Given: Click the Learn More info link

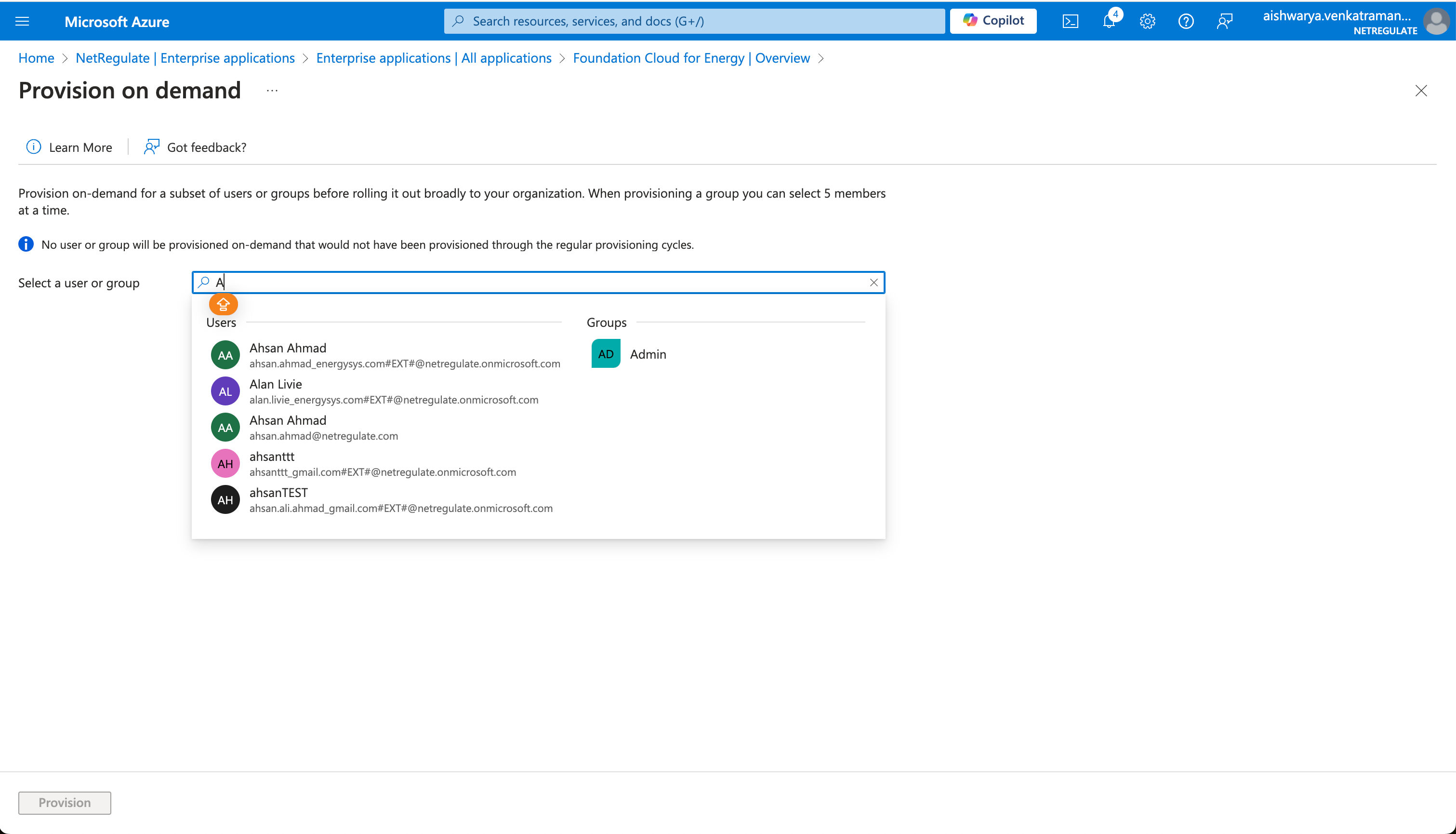Looking at the screenshot, I should click(x=70, y=147).
